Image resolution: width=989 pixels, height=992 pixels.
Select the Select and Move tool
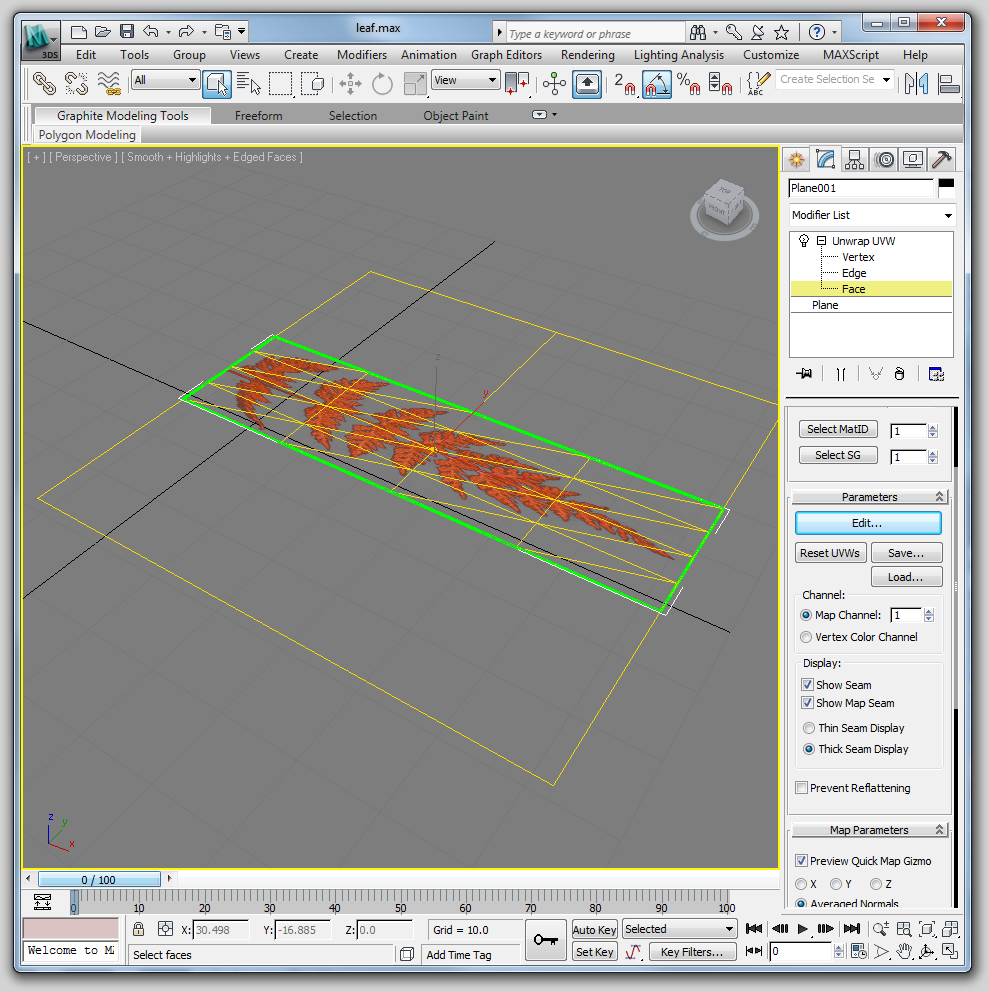pos(350,84)
